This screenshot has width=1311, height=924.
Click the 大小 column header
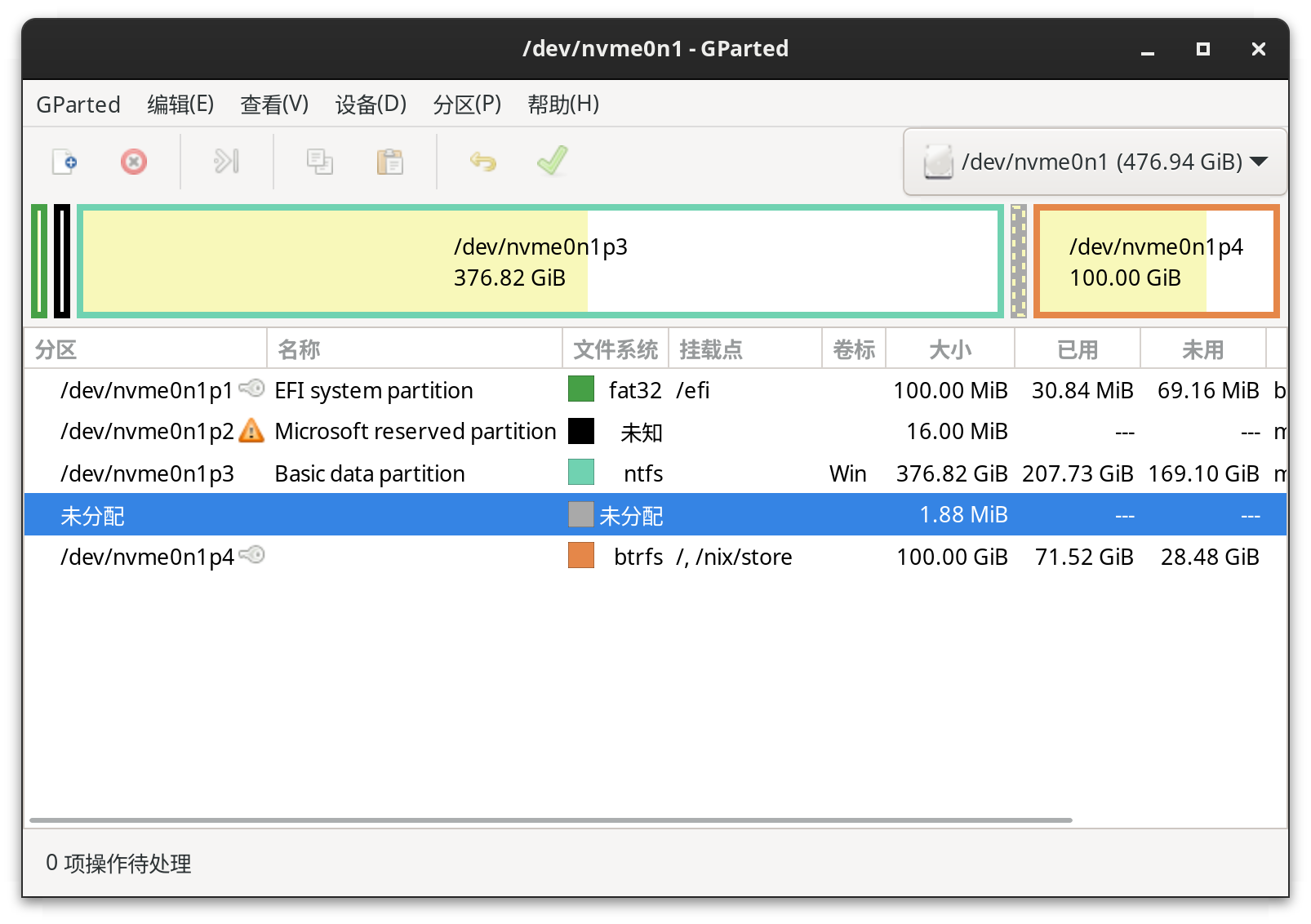950,349
